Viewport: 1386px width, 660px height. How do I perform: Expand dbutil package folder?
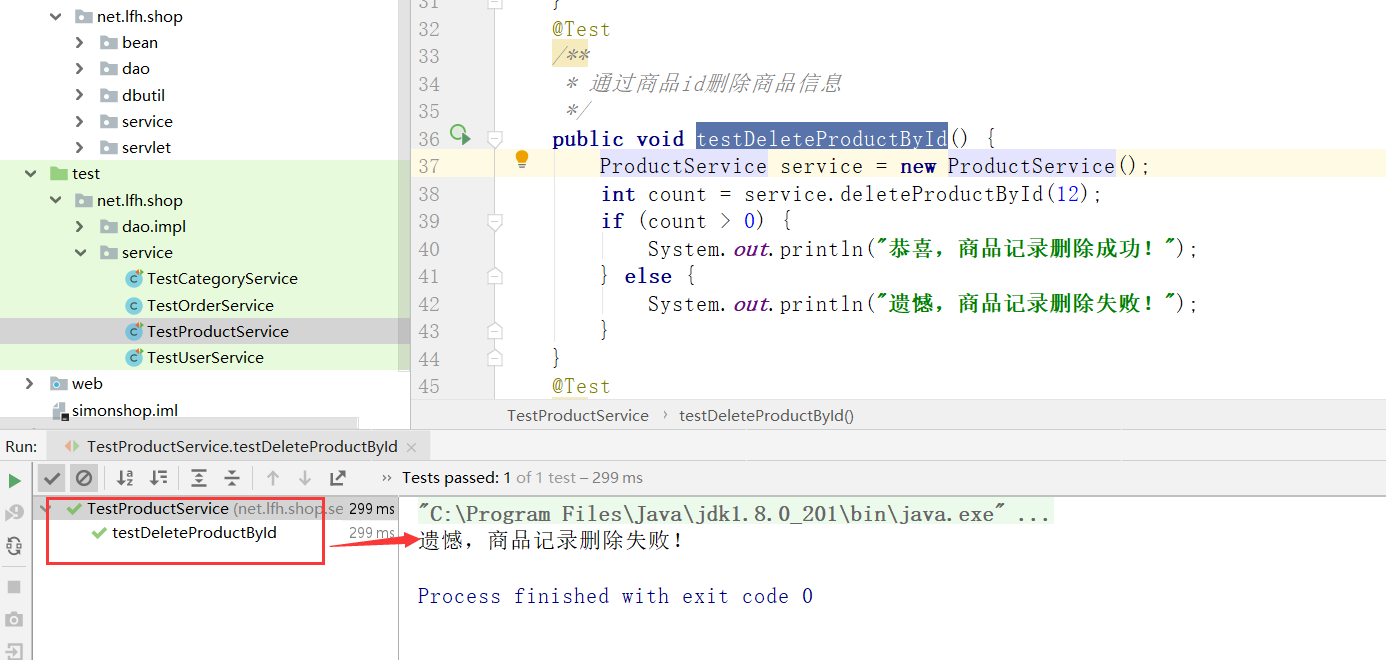80,95
